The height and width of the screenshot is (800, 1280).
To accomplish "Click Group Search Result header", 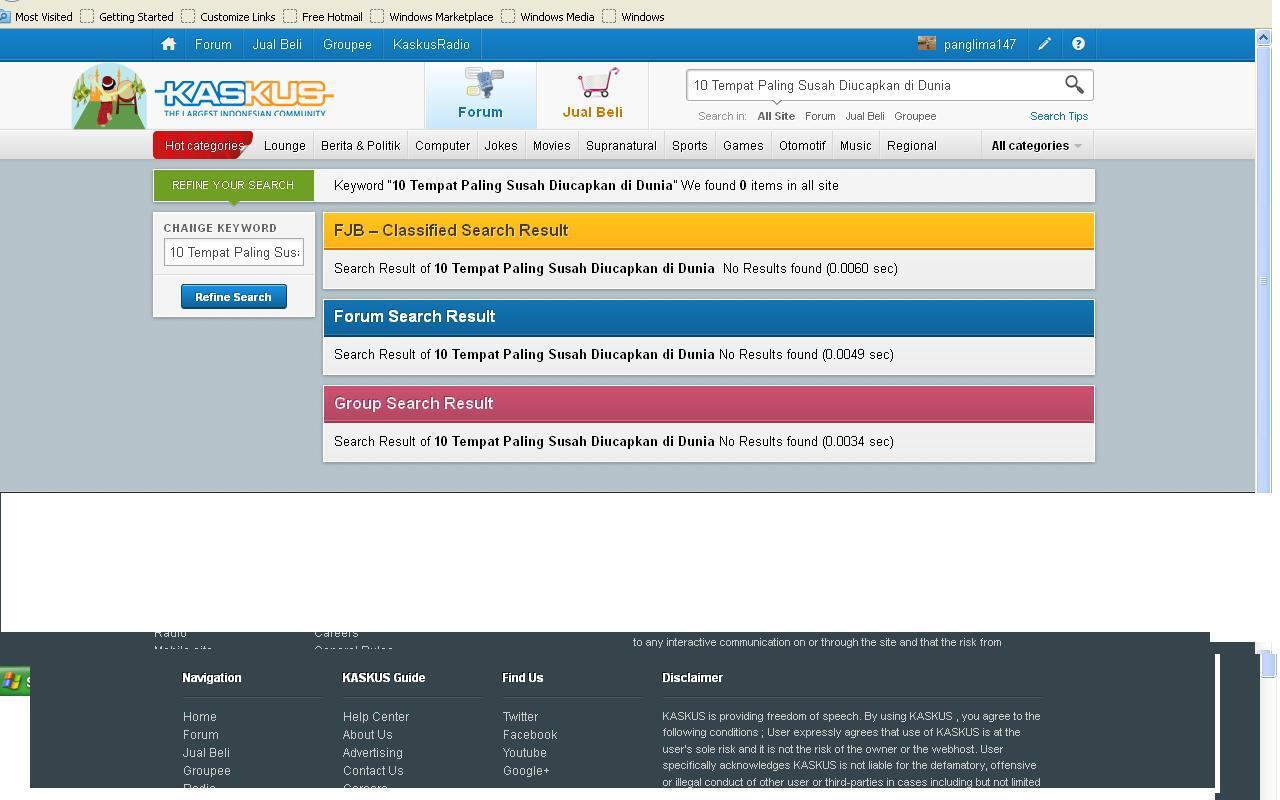I will pos(709,404).
